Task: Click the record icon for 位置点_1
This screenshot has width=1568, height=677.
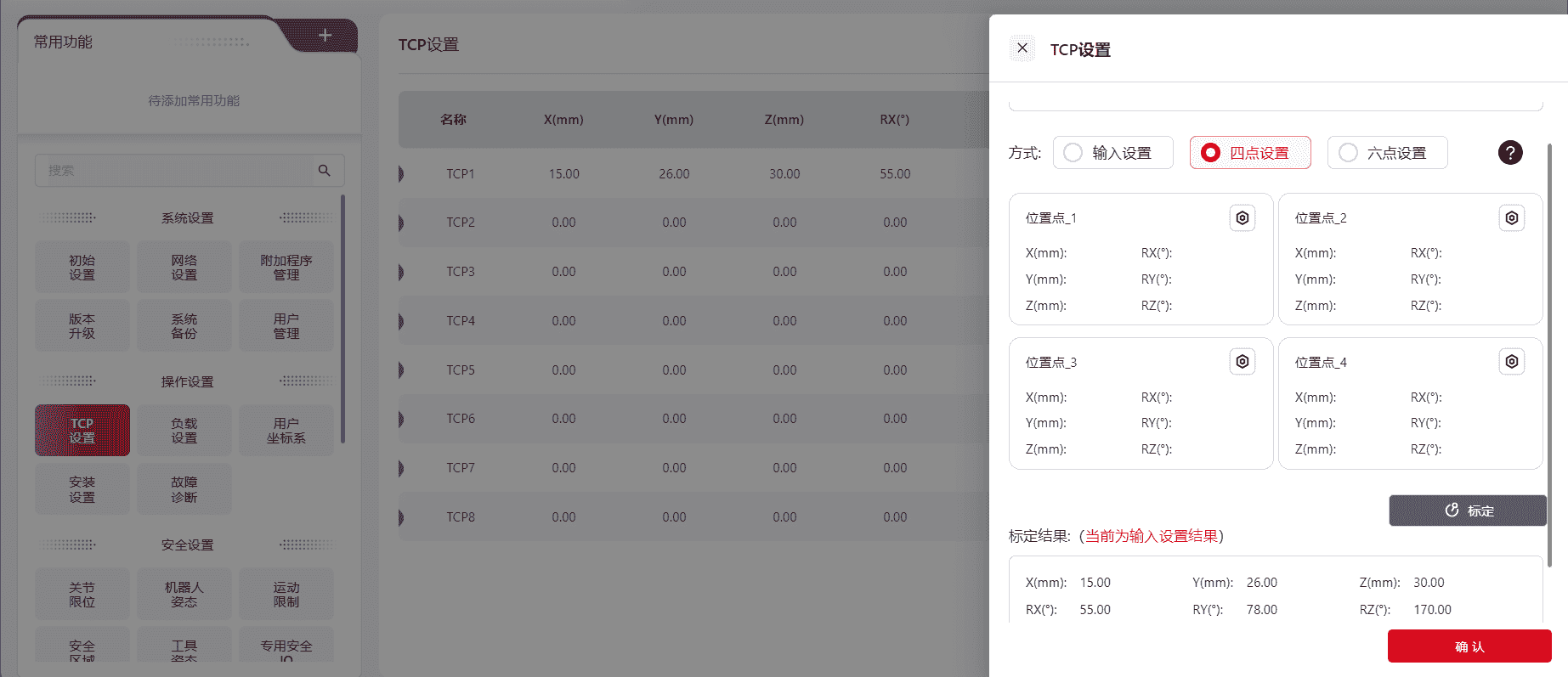Action: tap(1242, 218)
